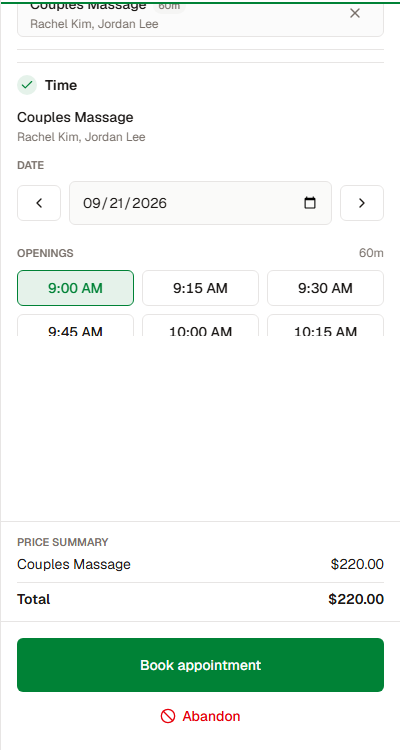
Task: Remove the Couples Massage service with X
Action: click(x=355, y=13)
